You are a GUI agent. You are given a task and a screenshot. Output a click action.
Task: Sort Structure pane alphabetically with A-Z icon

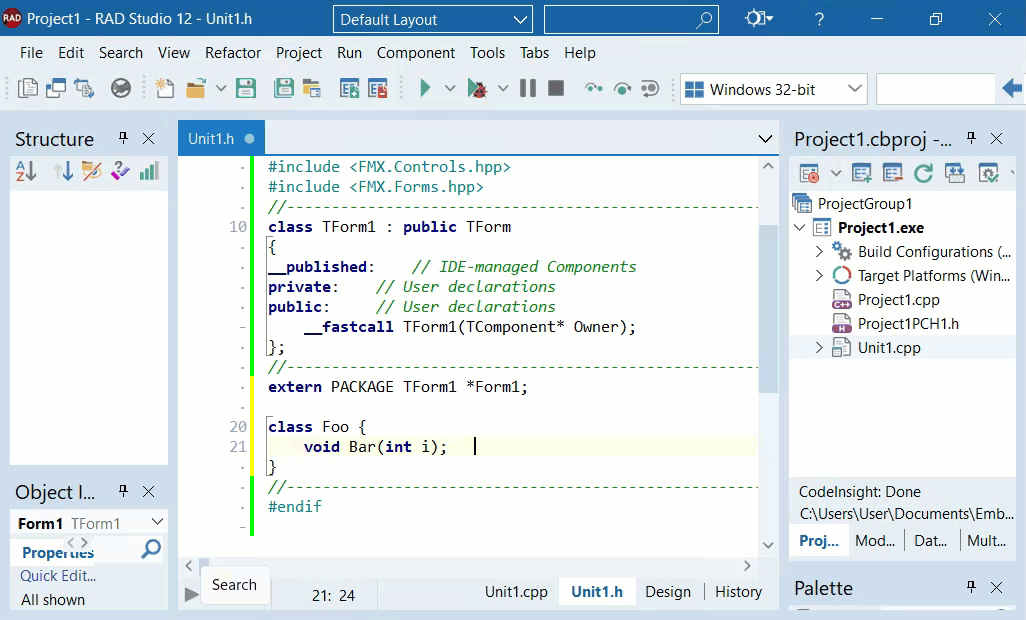tap(26, 171)
